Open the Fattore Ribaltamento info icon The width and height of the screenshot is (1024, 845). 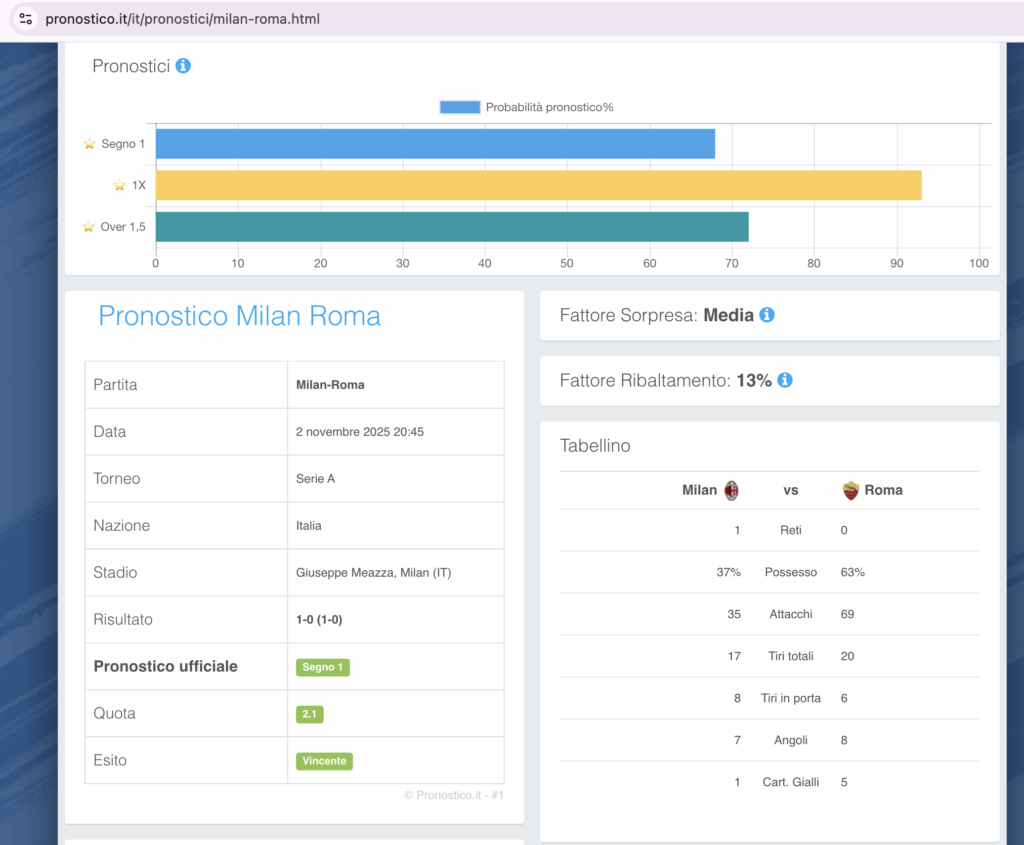tap(785, 381)
